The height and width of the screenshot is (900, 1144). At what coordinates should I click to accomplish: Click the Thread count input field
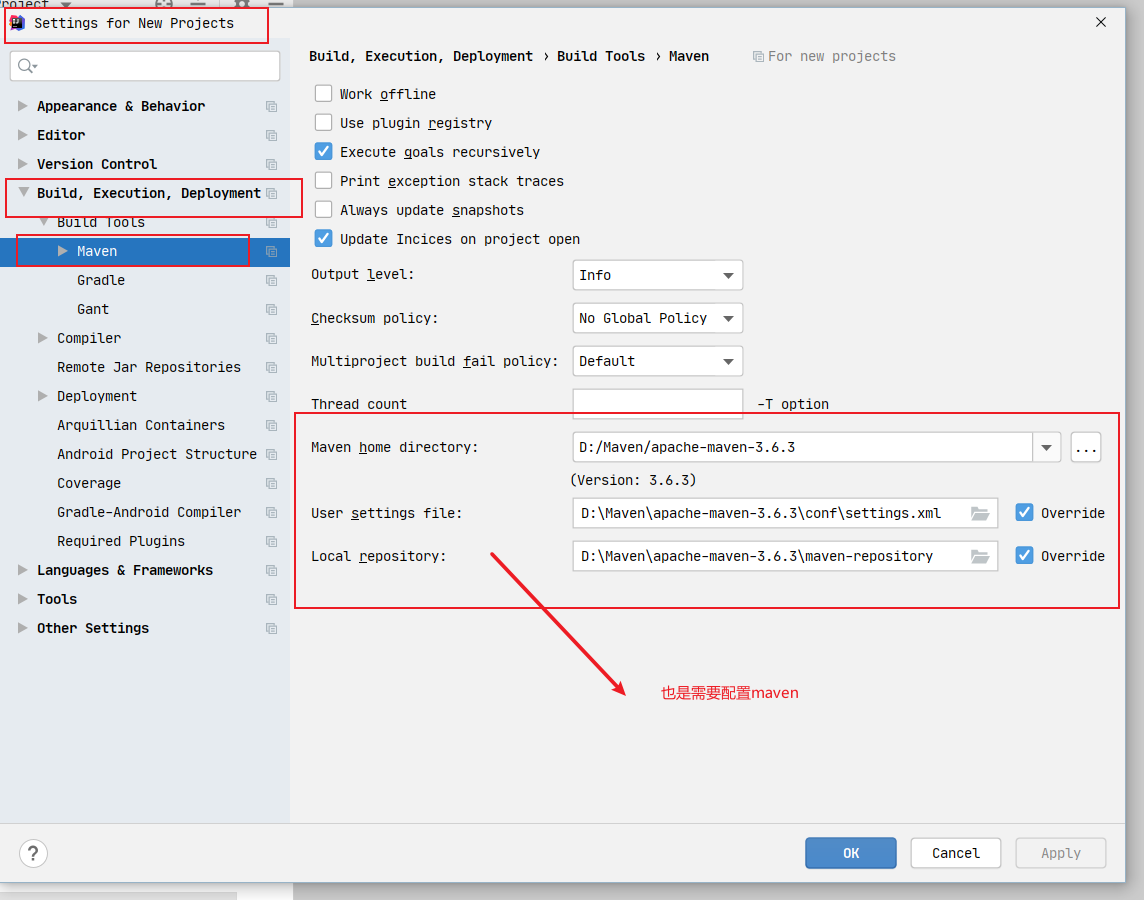657,403
